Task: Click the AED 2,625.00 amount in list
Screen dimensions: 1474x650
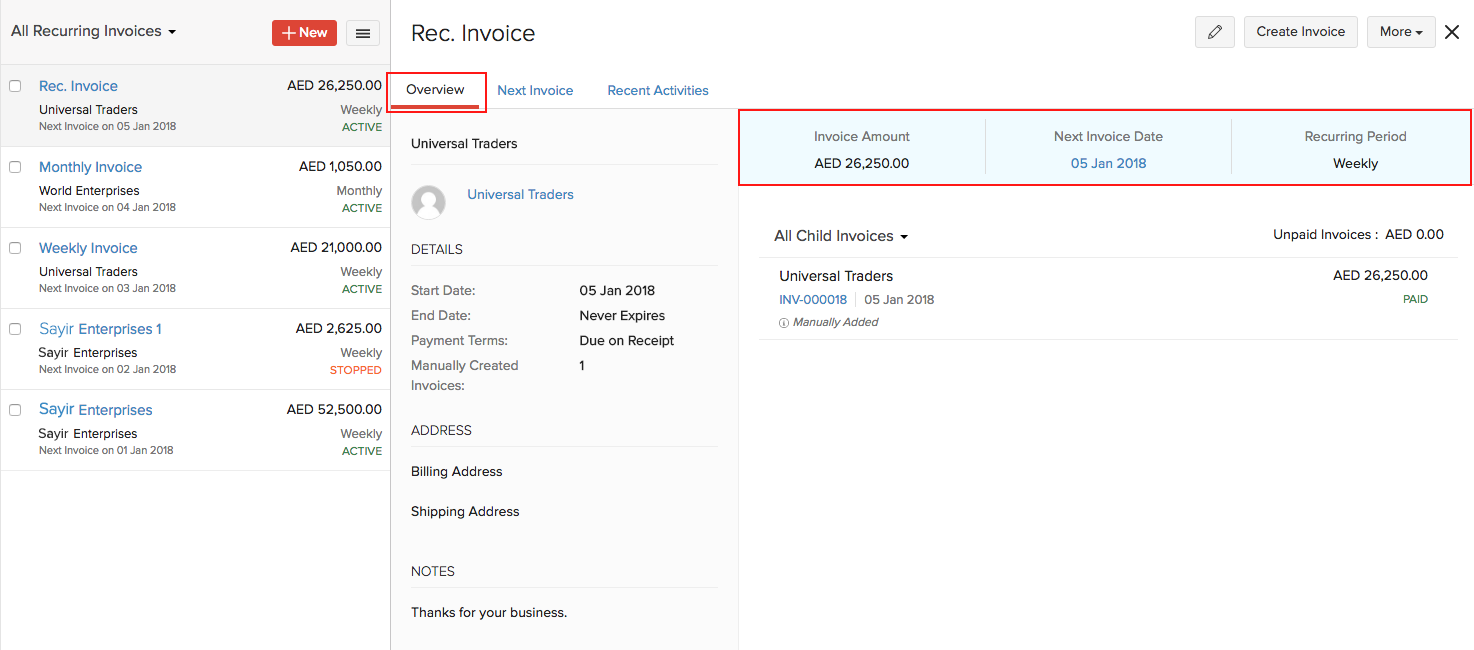Action: (339, 329)
